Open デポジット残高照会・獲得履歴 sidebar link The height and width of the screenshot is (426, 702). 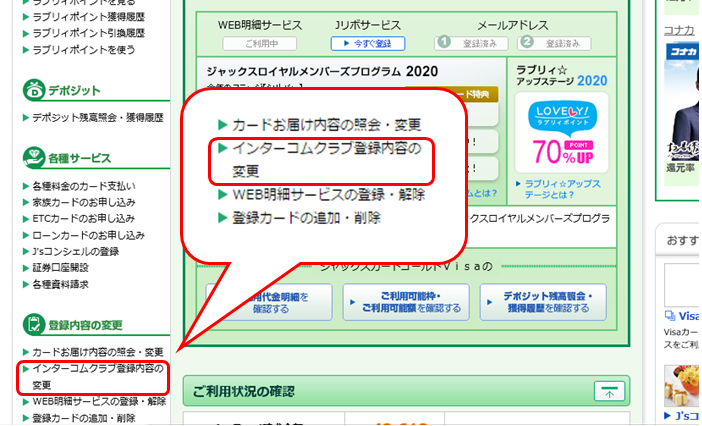[x=98, y=118]
